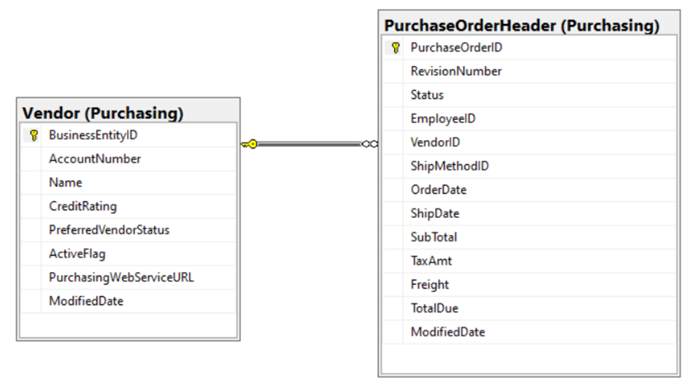
Task: Click the primary key icon beside BusinessEntityID
Action: tap(34, 135)
